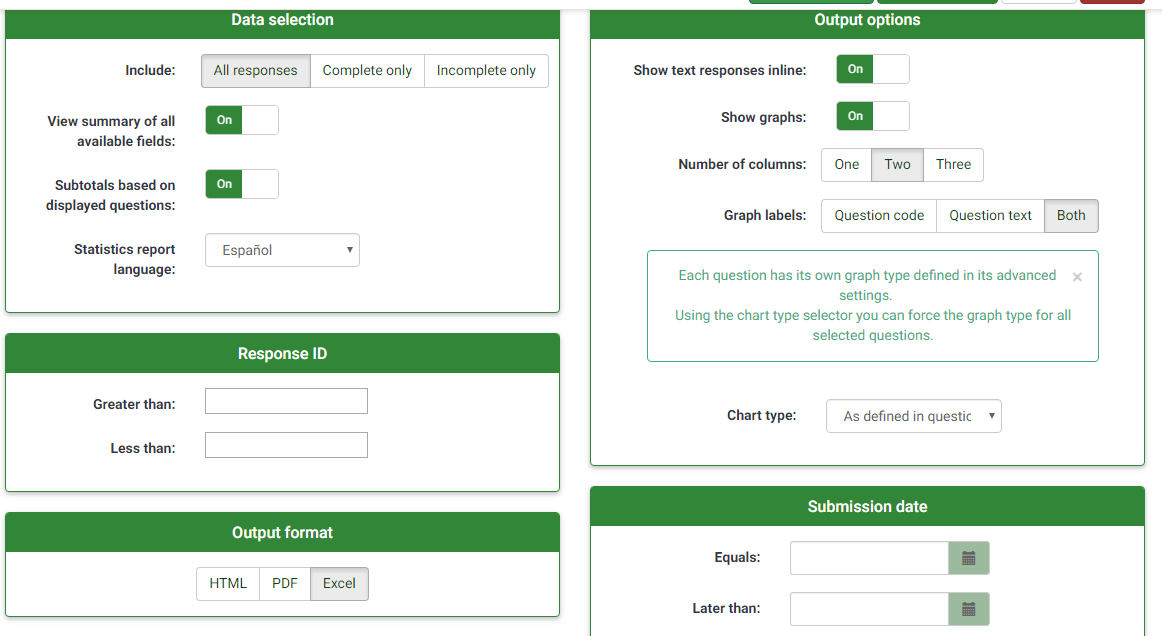
Task: Toggle Subtotals based on displayed questions
Action: [241, 184]
